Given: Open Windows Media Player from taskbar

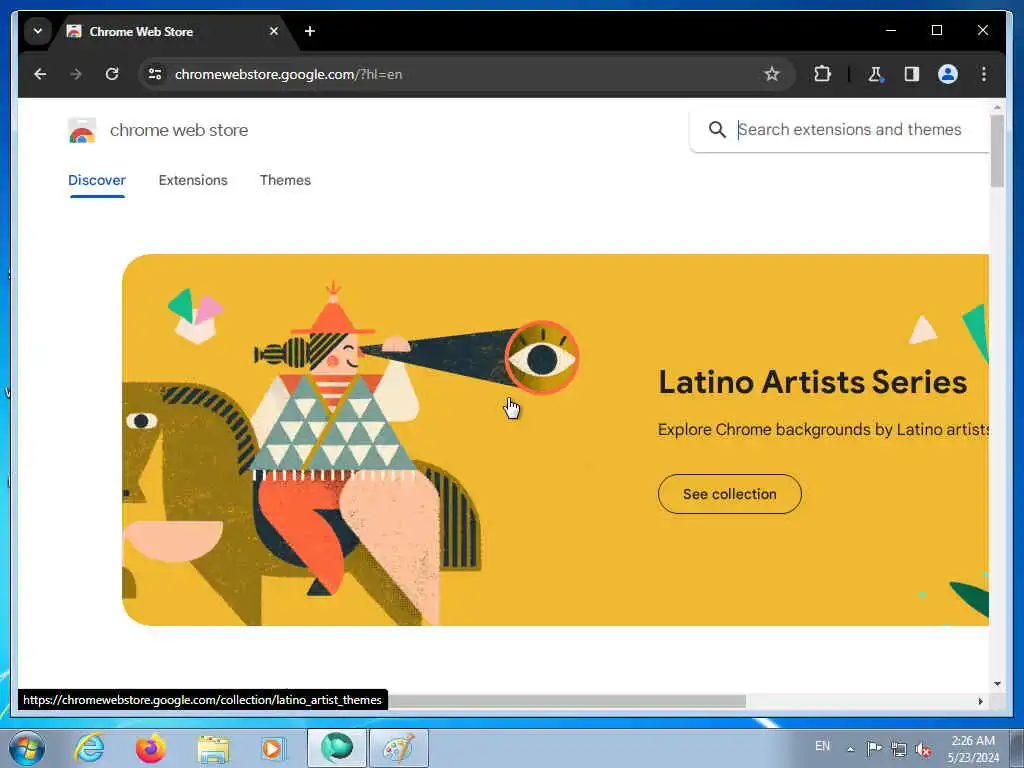Looking at the screenshot, I should pos(274,748).
